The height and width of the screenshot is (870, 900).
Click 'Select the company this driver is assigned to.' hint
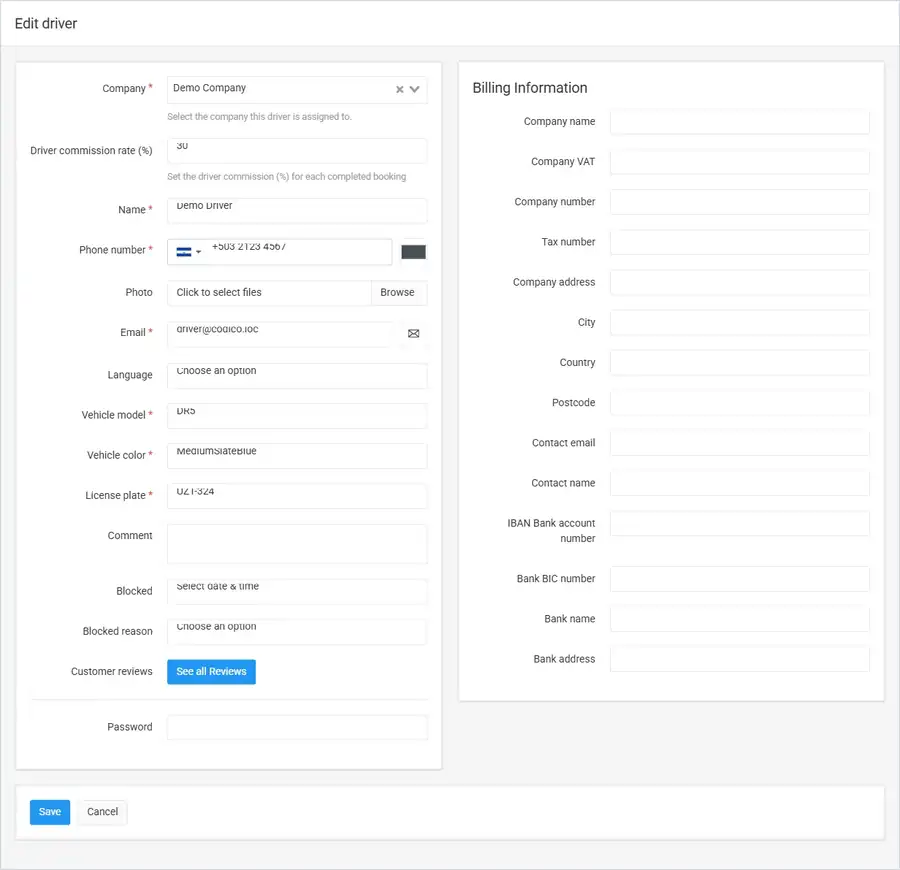click(259, 116)
